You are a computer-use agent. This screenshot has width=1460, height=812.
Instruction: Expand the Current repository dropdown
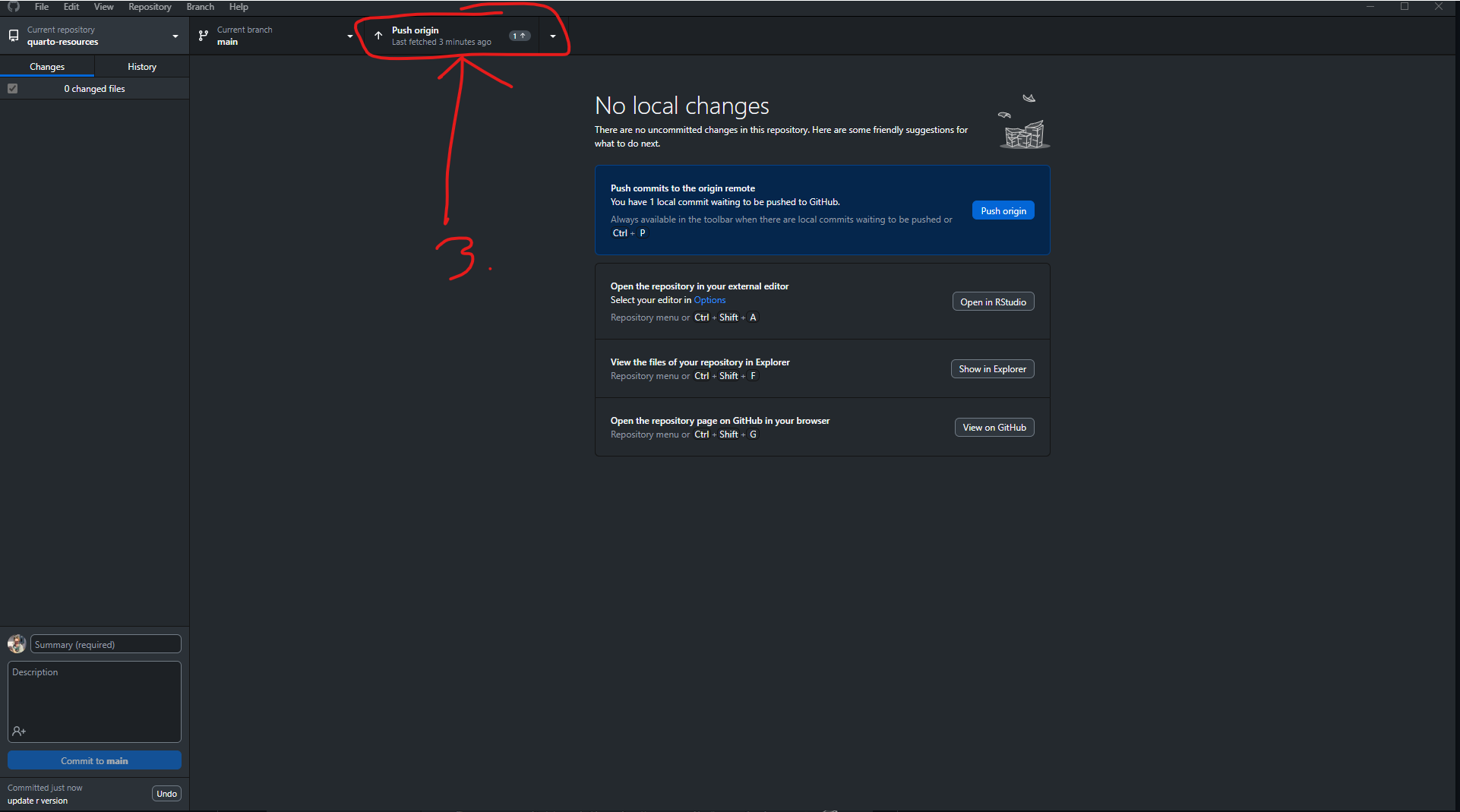pyautogui.click(x=175, y=36)
